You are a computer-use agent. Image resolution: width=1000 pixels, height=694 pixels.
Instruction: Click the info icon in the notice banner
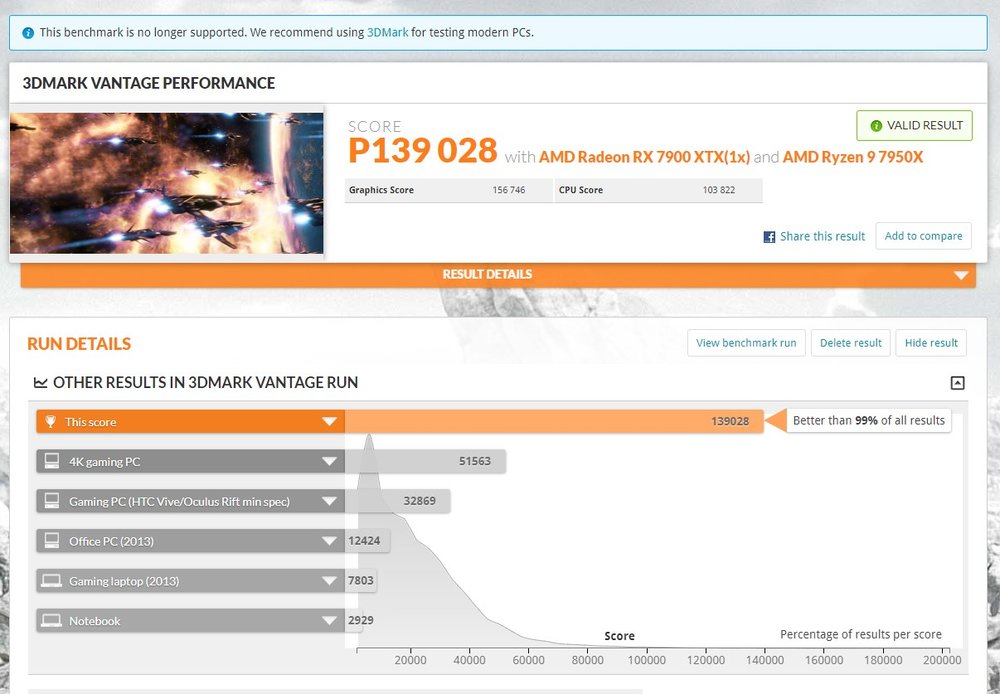point(28,32)
